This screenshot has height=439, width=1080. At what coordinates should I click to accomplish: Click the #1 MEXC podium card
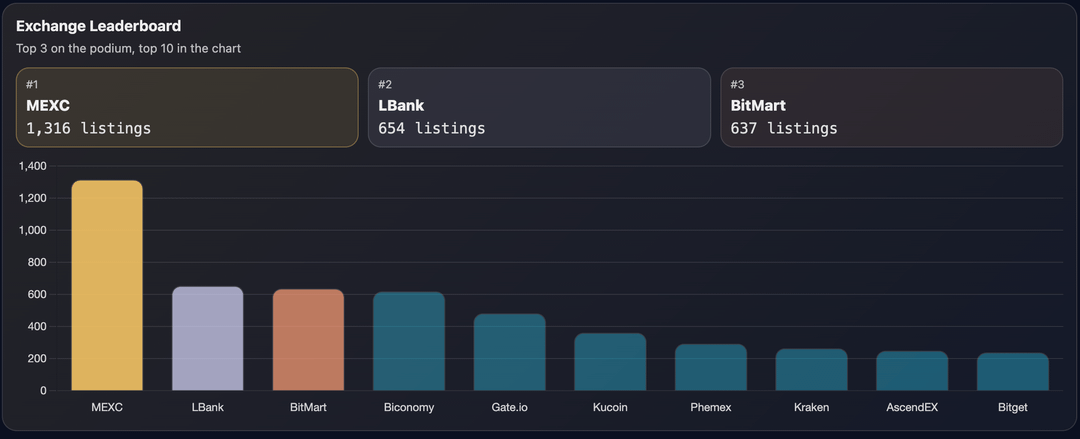point(187,107)
